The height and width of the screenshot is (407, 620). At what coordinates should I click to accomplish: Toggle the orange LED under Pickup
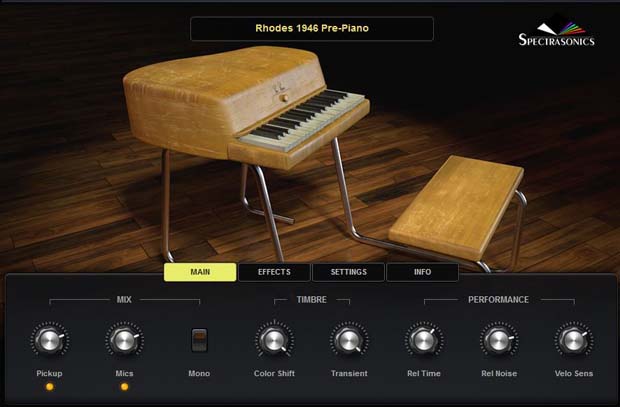[49, 387]
